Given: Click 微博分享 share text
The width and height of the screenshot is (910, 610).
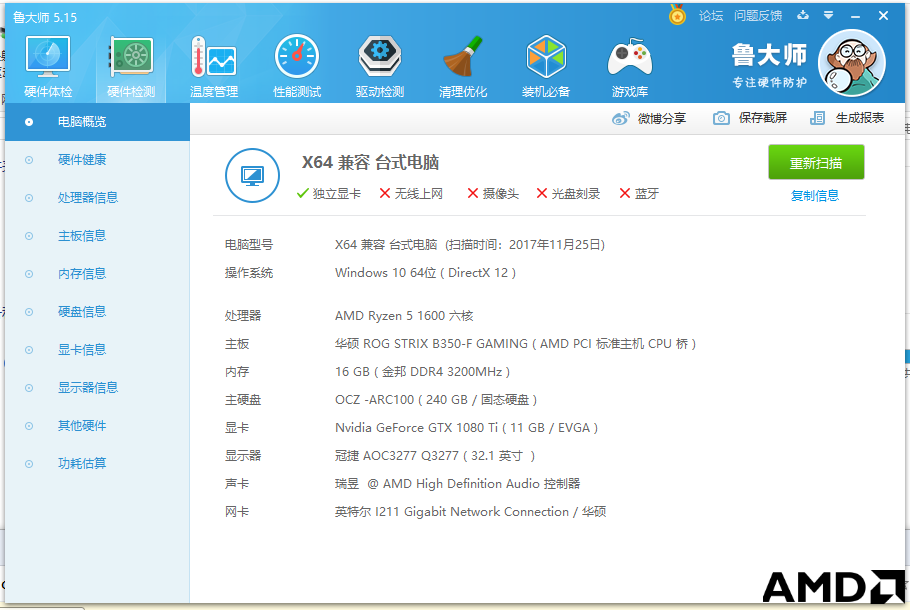Looking at the screenshot, I should [662, 118].
